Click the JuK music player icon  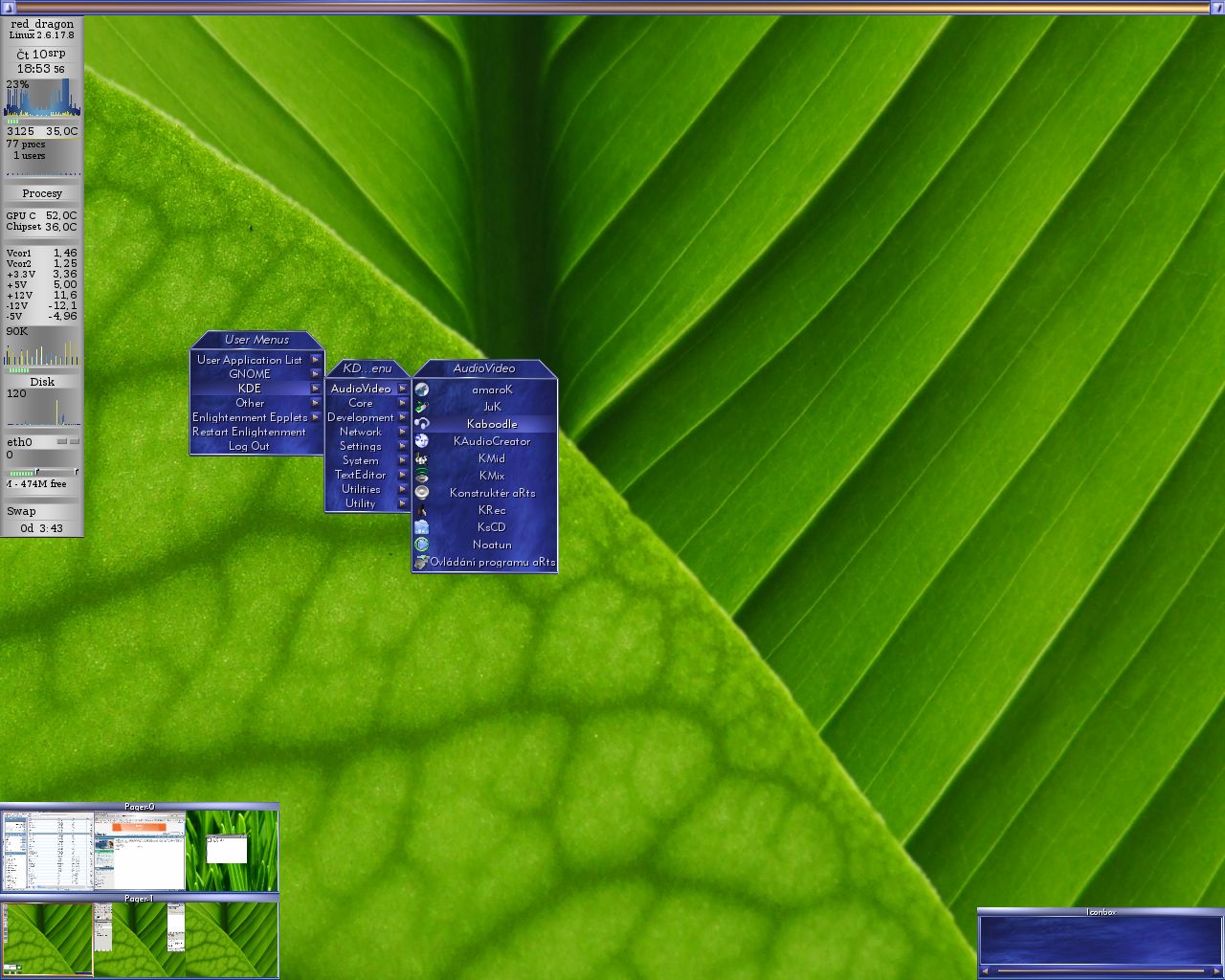click(x=421, y=407)
